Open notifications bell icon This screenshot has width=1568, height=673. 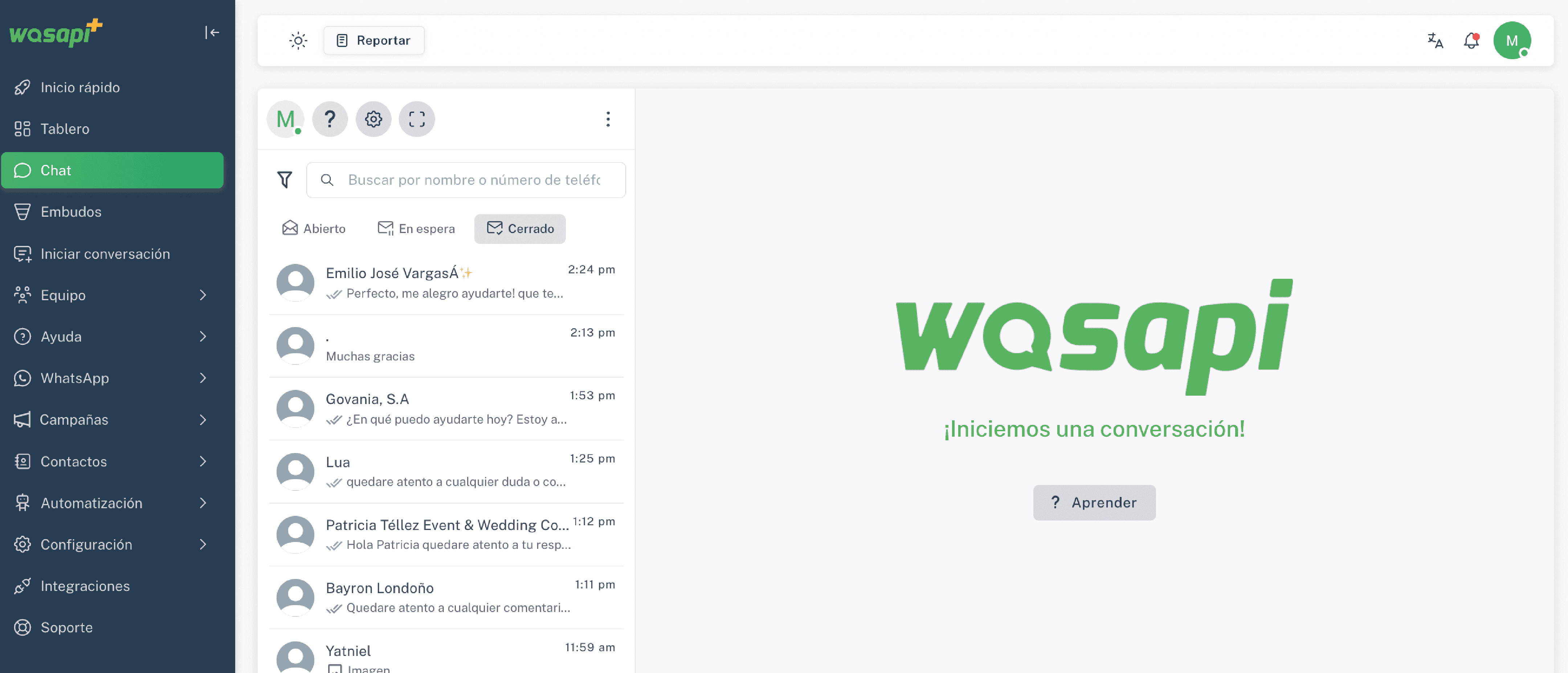tap(1471, 41)
